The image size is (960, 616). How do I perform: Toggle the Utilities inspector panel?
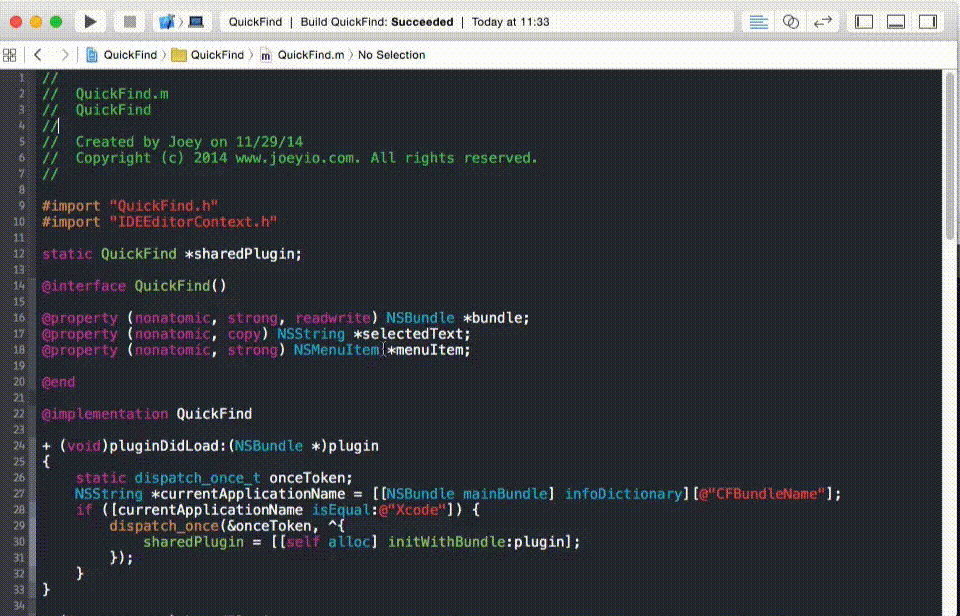pos(926,21)
